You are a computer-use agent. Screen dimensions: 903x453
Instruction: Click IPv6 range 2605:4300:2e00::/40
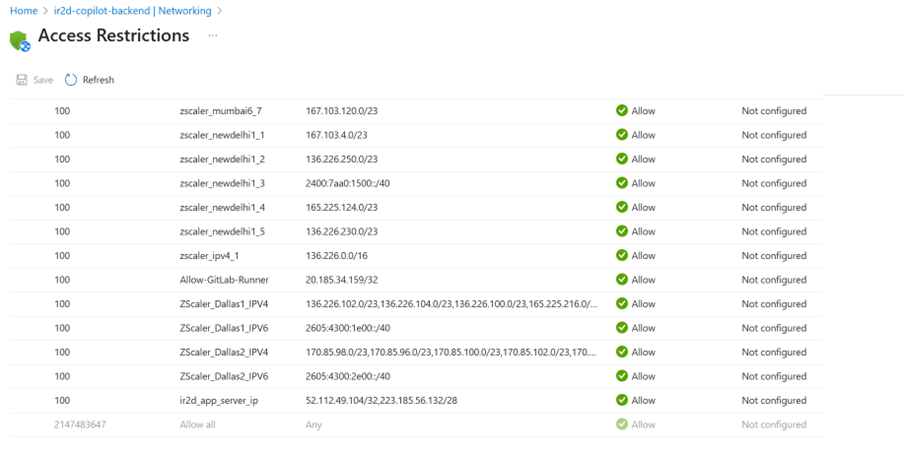(x=348, y=377)
